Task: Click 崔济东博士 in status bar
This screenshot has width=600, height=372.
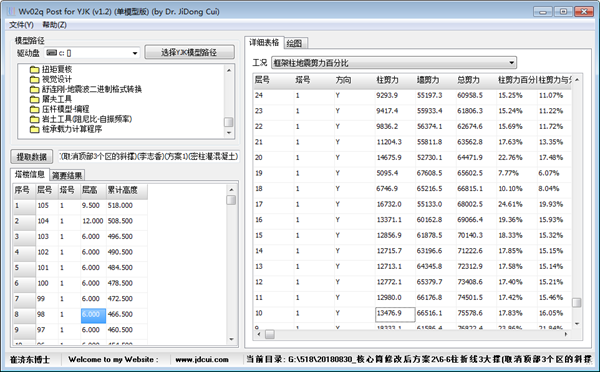Action: (30, 360)
